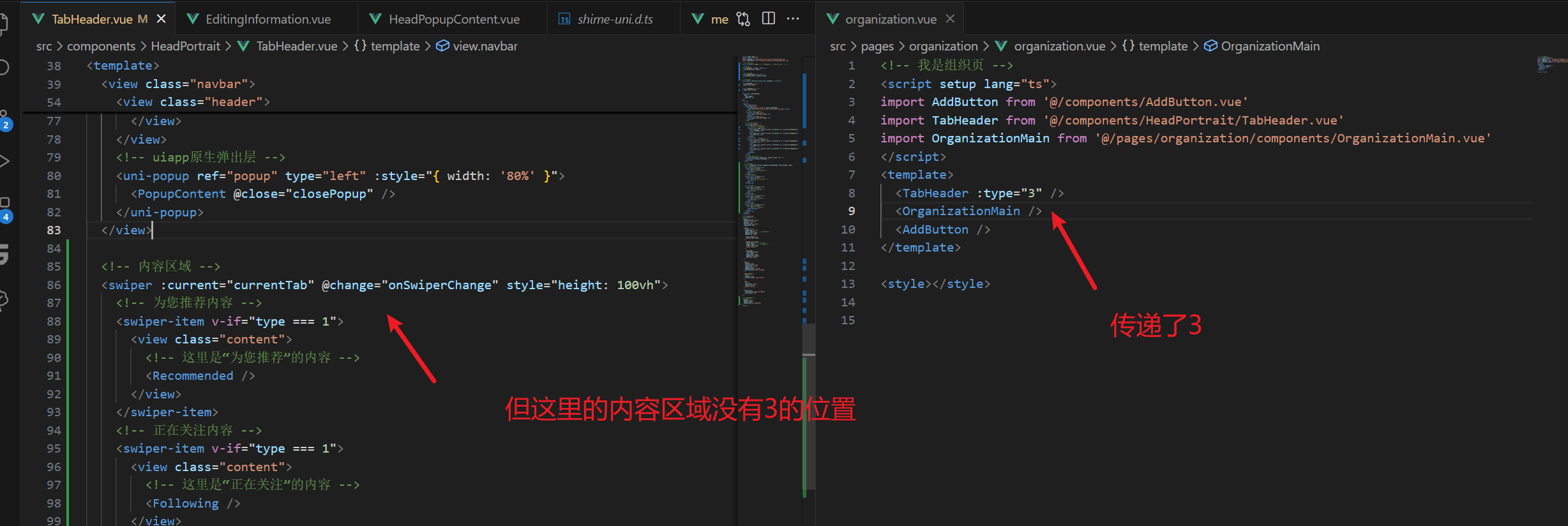Click line number 88 in TabHeader.vue

tap(54, 321)
